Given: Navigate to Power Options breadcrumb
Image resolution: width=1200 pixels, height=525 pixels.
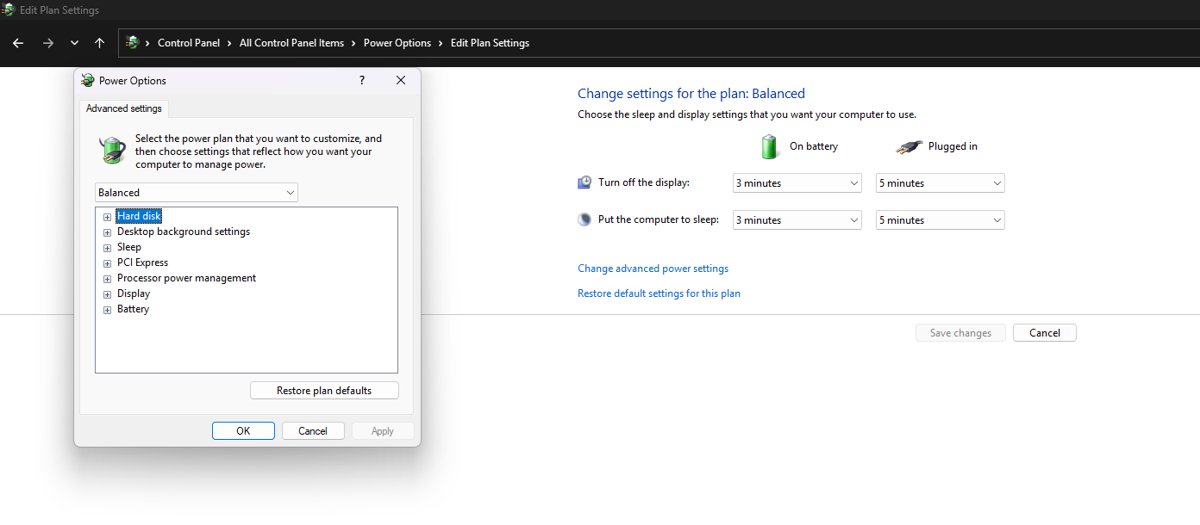Looking at the screenshot, I should coord(397,43).
